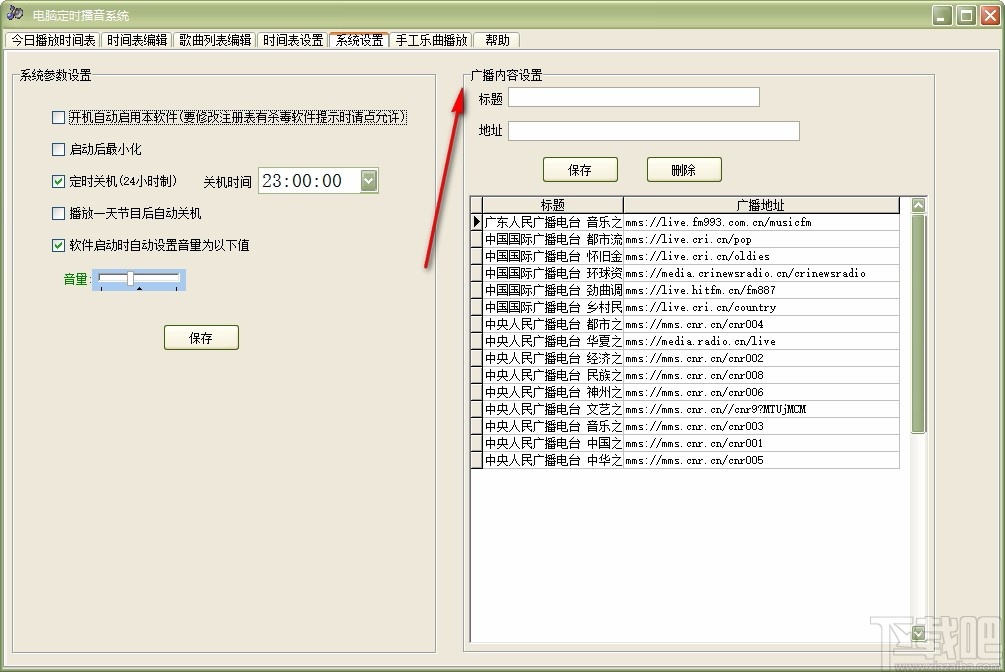This screenshot has width=1005, height=672.
Task: Click address mms://media.radio.cn/live
Action: point(701,341)
